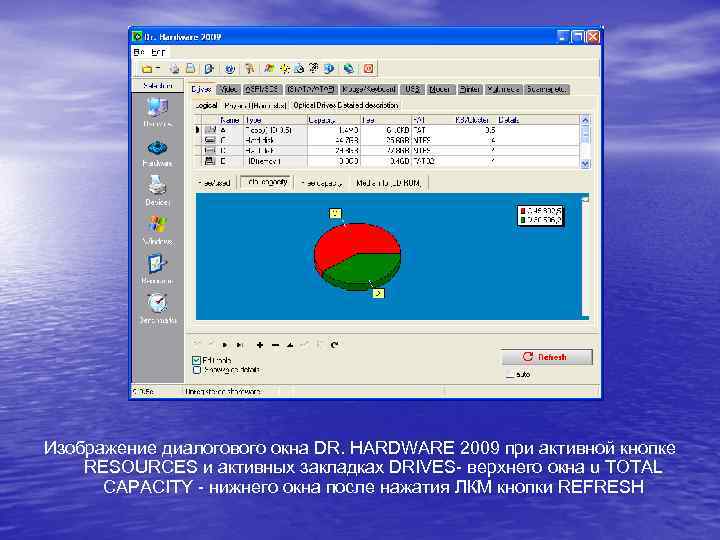Click drives table scrollbar up arrow
Screen dimensions: 720x540
585,120
